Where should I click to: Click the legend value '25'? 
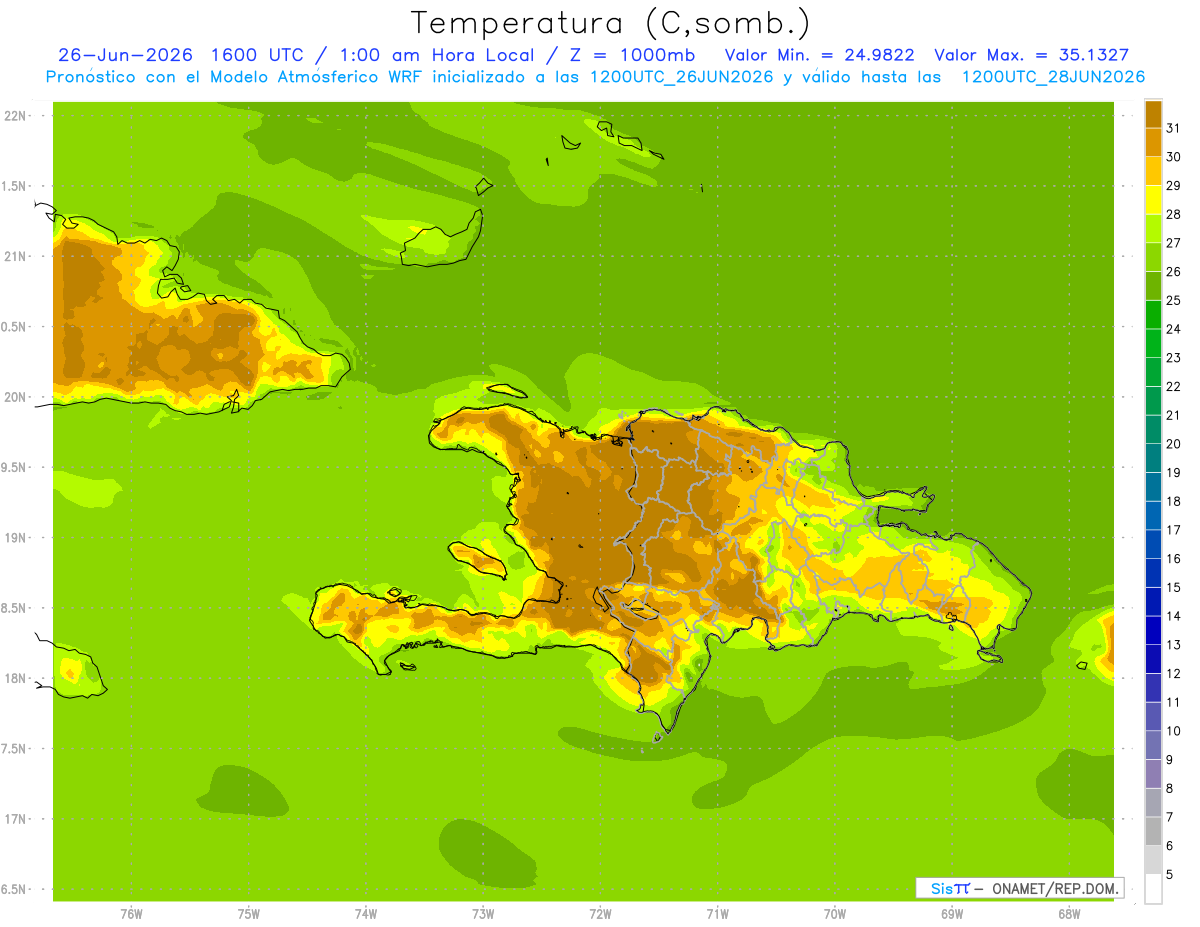coord(1174,300)
